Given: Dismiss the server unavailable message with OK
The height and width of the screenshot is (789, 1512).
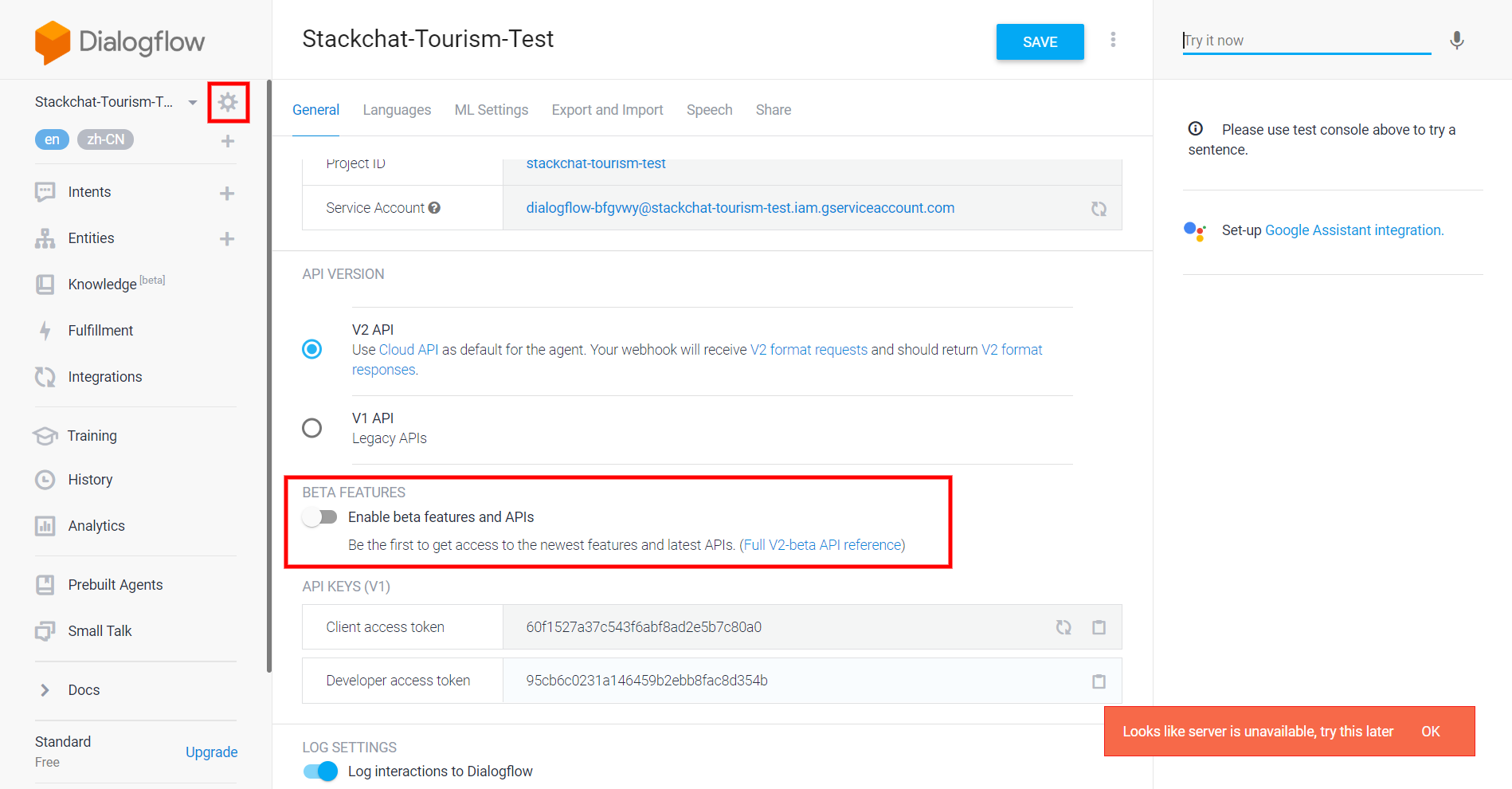Looking at the screenshot, I should pos(1431,732).
